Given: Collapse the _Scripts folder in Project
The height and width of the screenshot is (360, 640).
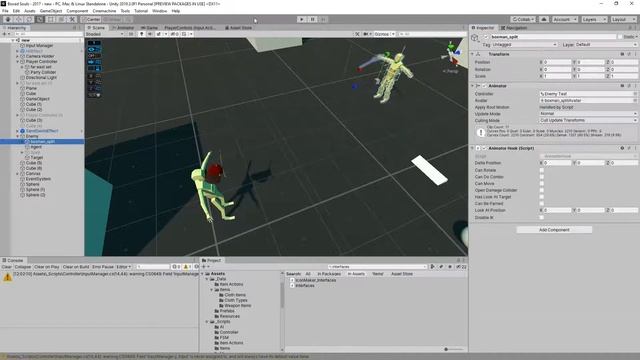Looking at the screenshot, I should point(207,322).
